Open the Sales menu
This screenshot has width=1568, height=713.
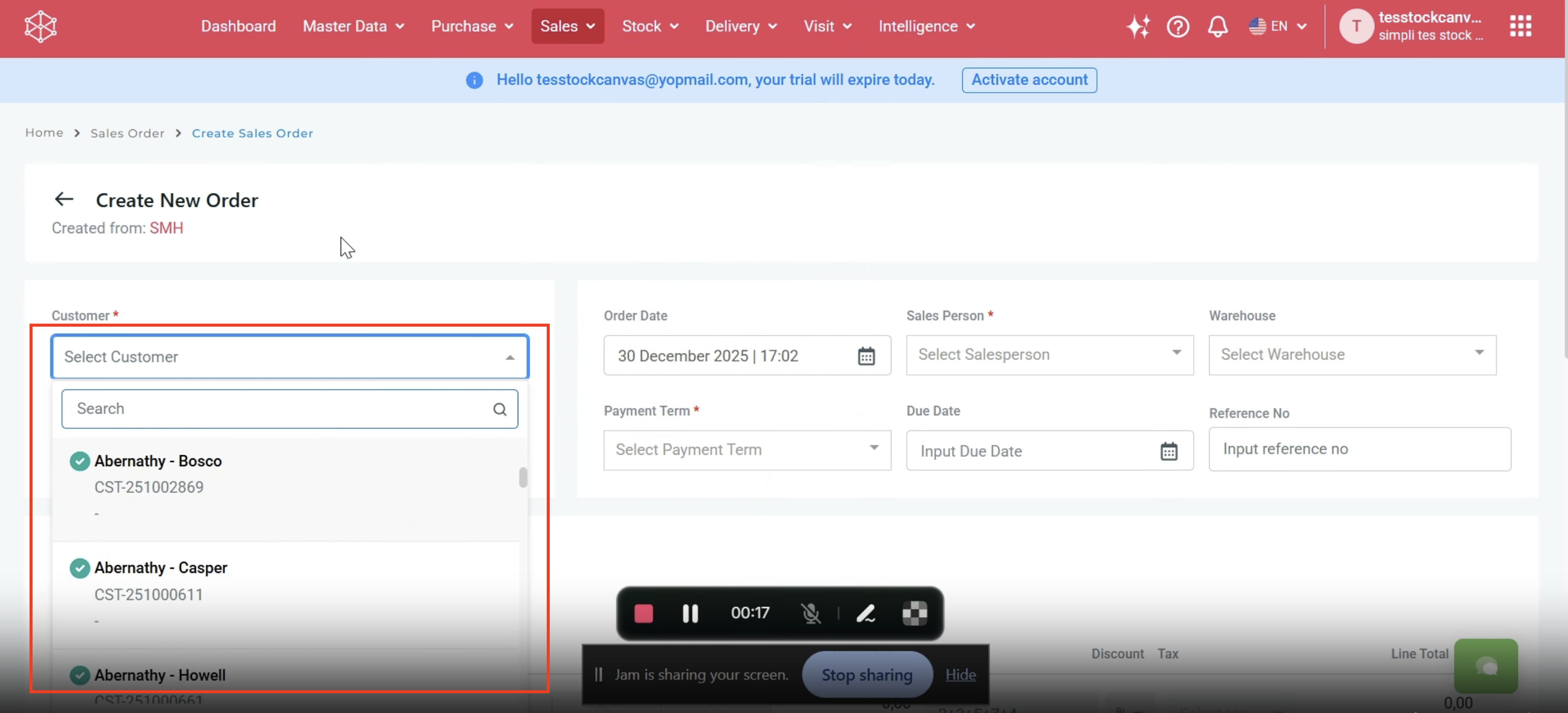(567, 26)
